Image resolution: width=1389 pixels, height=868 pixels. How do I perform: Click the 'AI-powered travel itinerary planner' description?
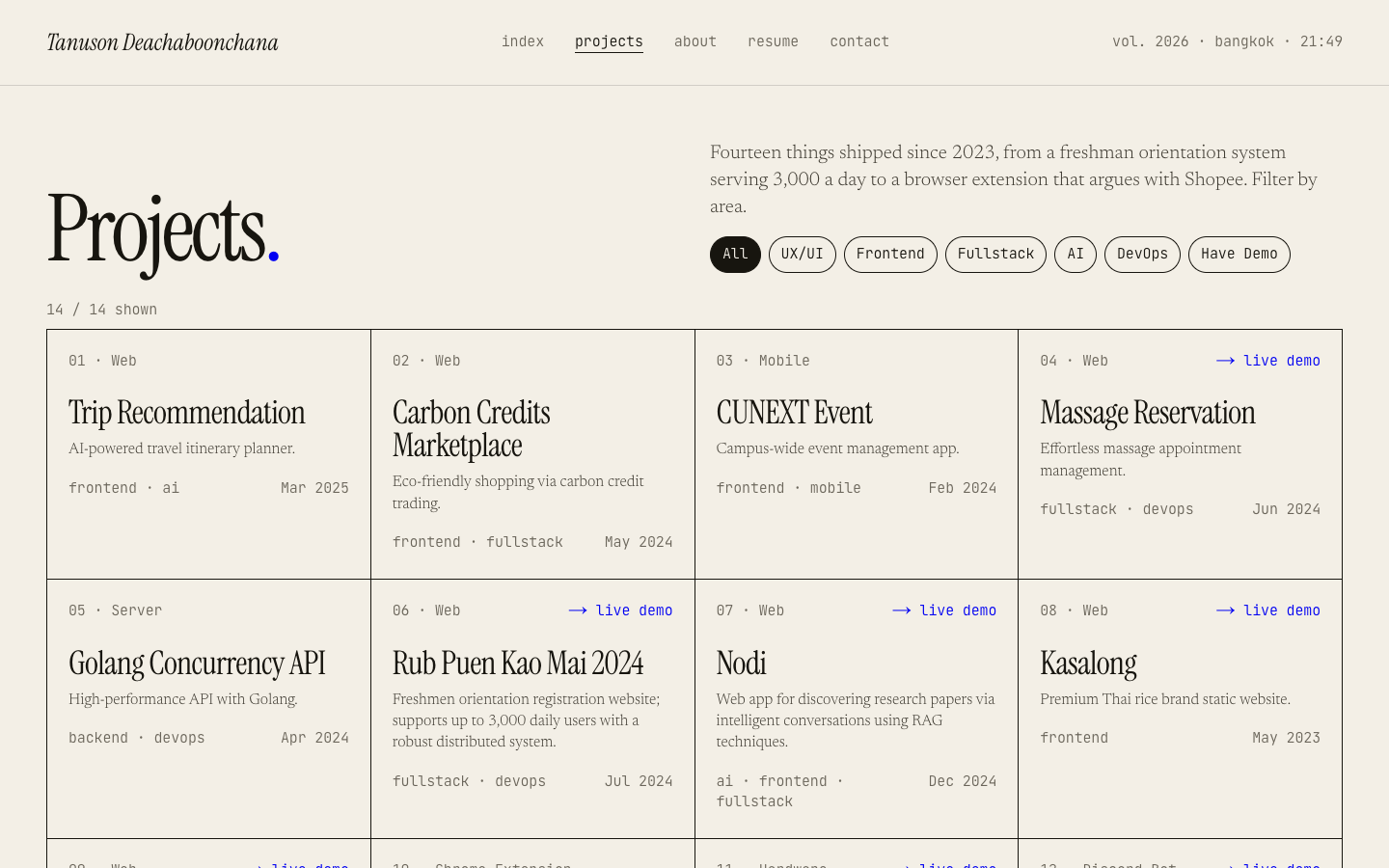[x=181, y=448]
